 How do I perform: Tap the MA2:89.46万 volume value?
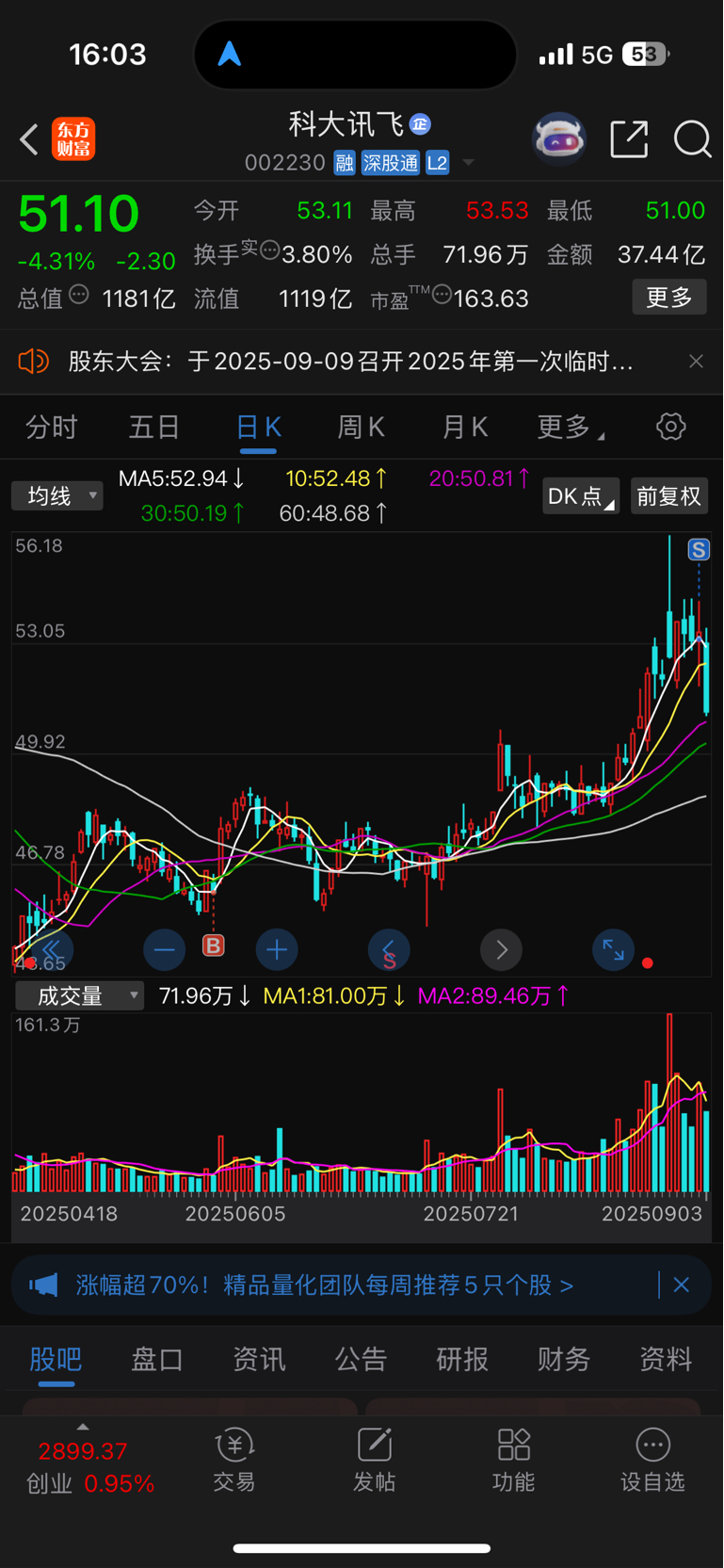493,996
